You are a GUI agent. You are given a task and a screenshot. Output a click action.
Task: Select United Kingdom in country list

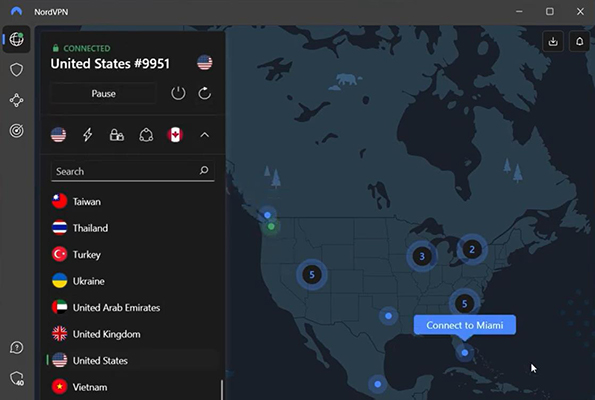(x=132, y=334)
